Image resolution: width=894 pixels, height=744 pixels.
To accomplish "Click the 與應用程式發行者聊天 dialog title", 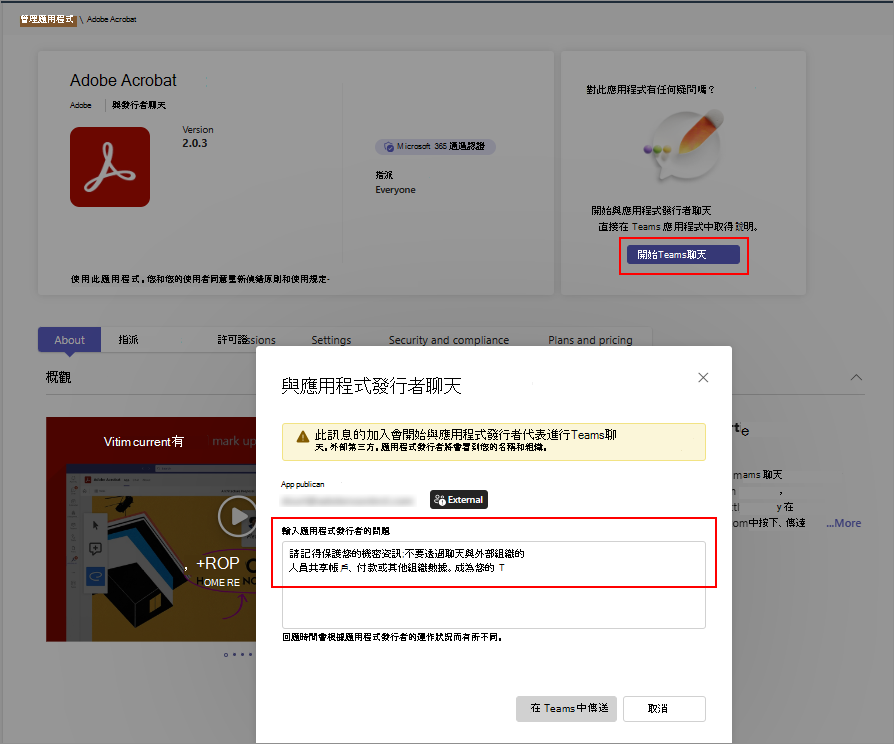I will pyautogui.click(x=371, y=386).
